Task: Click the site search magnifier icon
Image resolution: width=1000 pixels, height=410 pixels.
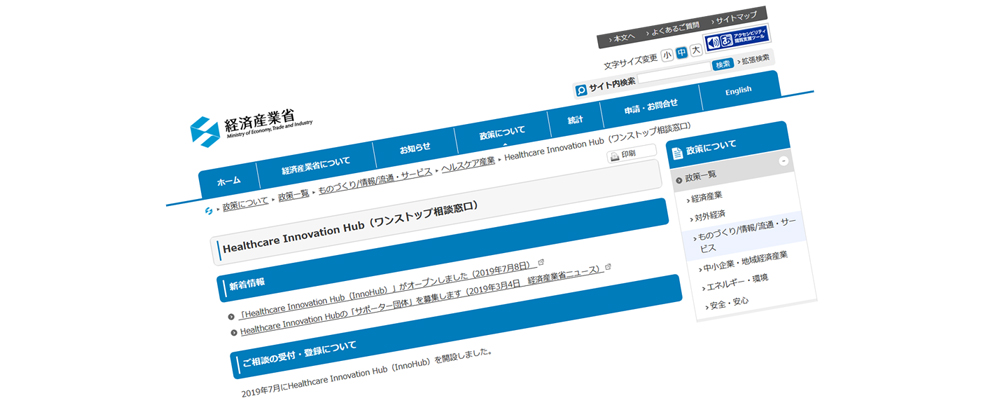Action: (x=581, y=89)
